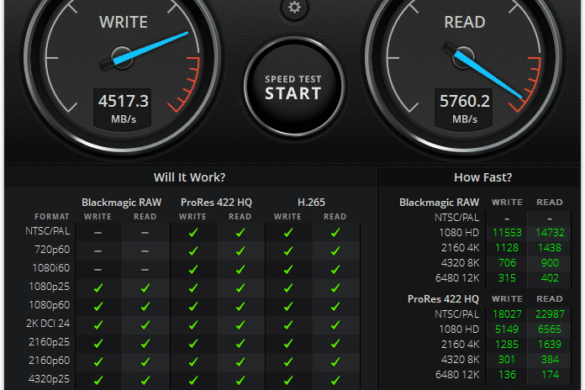Screen dimensions: 585x390
Task: Click Blackmagic RAW 1080 HD write value 11553
Action: point(507,233)
